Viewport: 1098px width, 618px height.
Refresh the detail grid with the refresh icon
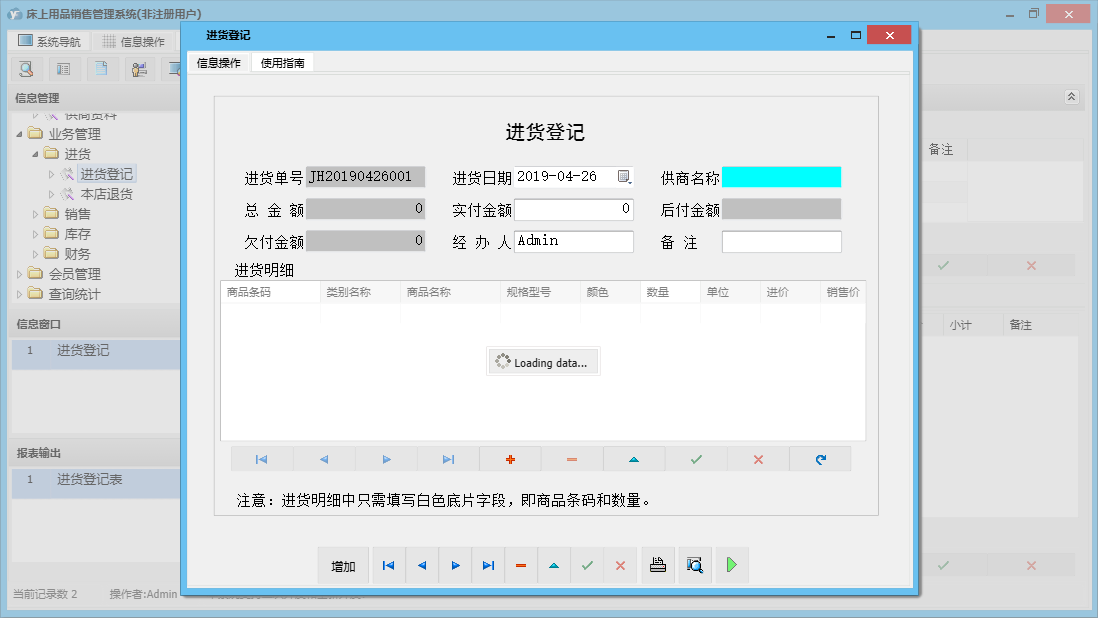pyautogui.click(x=820, y=458)
